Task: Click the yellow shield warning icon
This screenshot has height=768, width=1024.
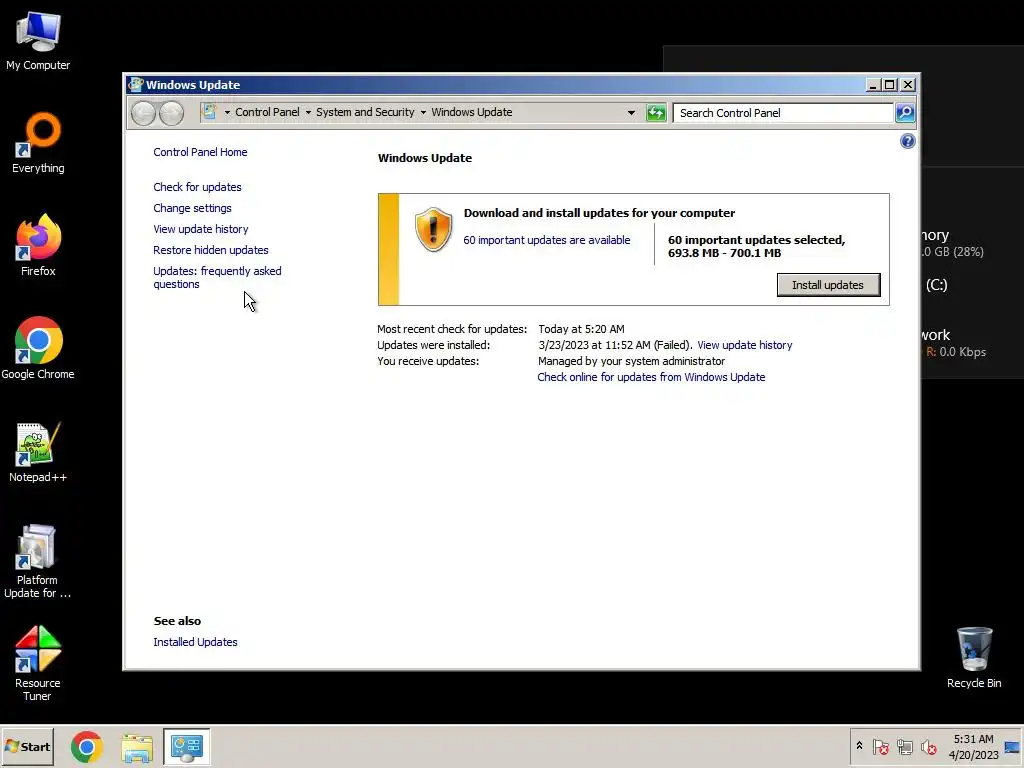Action: click(x=433, y=229)
